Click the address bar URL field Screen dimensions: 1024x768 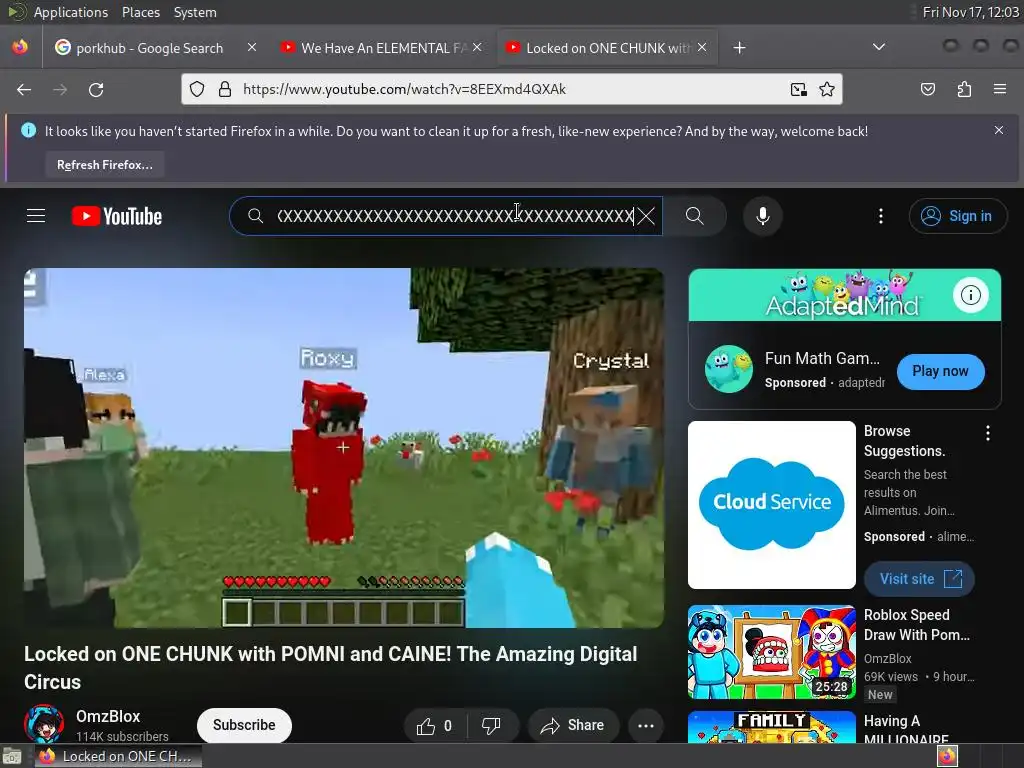tap(511, 89)
